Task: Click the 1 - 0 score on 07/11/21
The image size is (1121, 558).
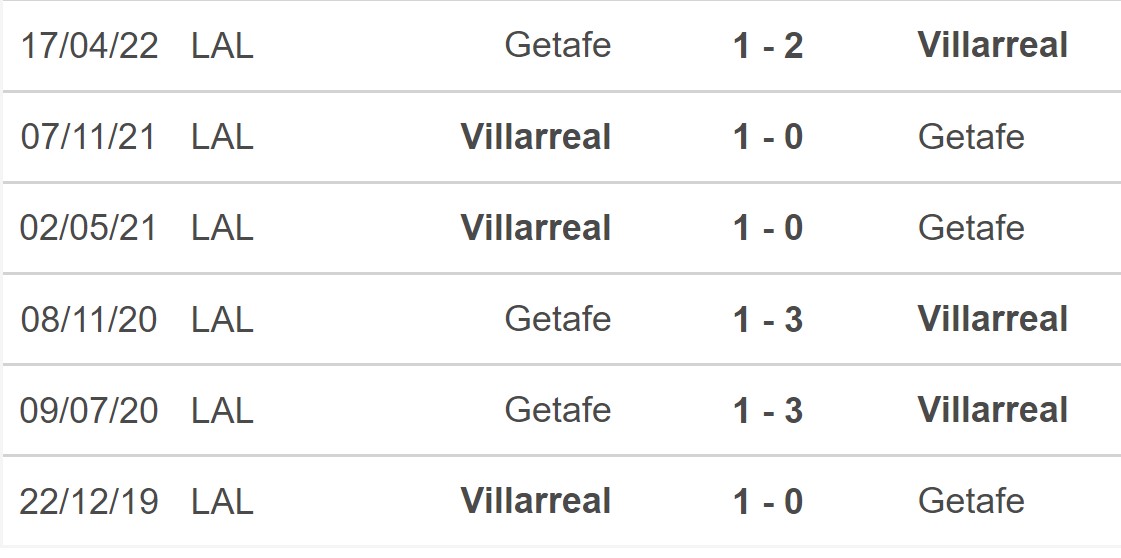Action: point(767,137)
